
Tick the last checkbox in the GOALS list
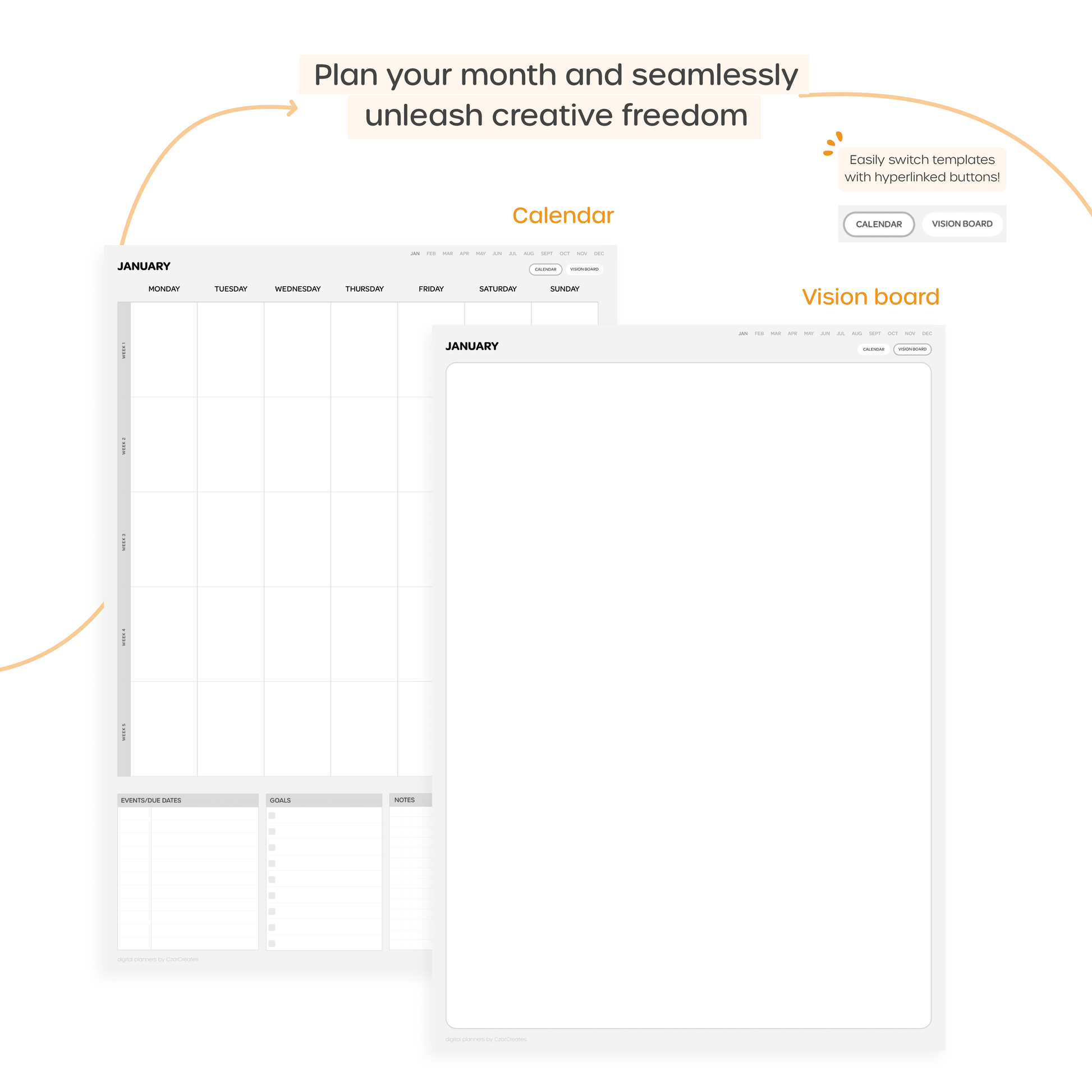pos(272,943)
